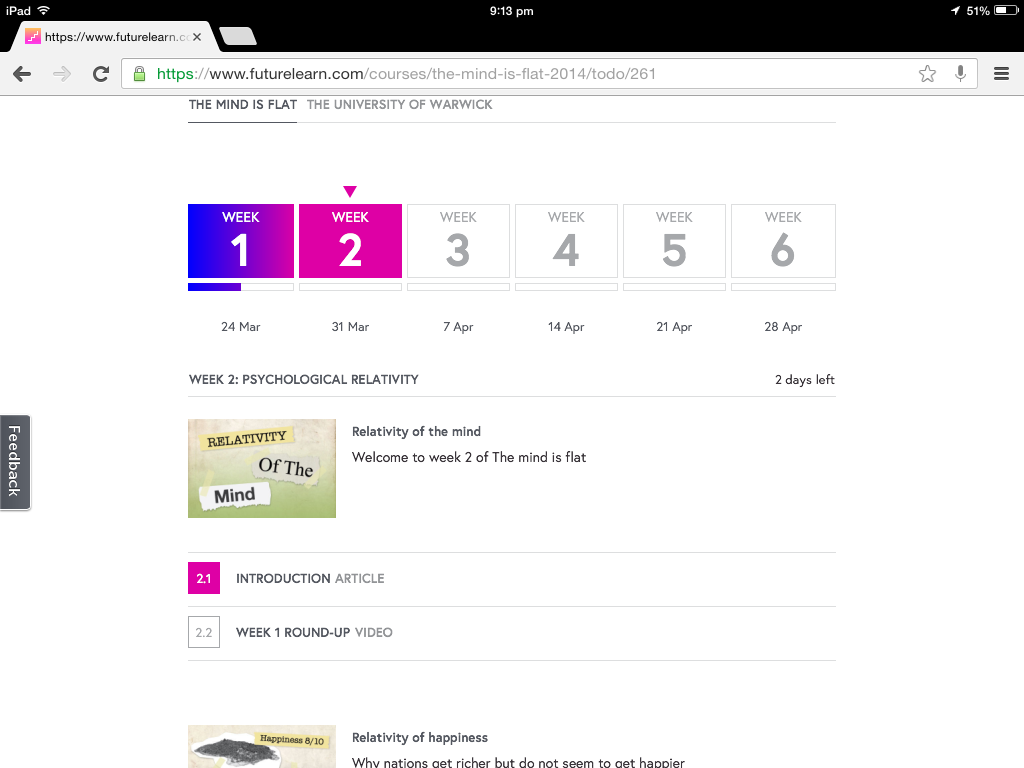Image resolution: width=1024 pixels, height=768 pixels.
Task: Open The Mind Is Flat course link
Action: pyautogui.click(x=243, y=104)
